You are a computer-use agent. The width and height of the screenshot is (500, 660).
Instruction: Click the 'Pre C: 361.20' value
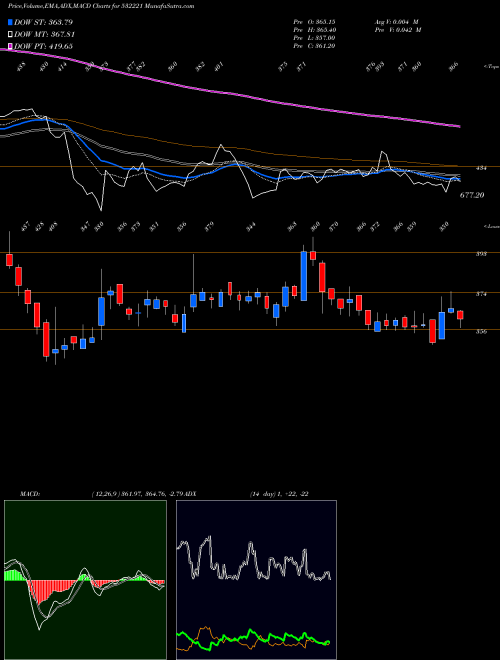(314, 46)
